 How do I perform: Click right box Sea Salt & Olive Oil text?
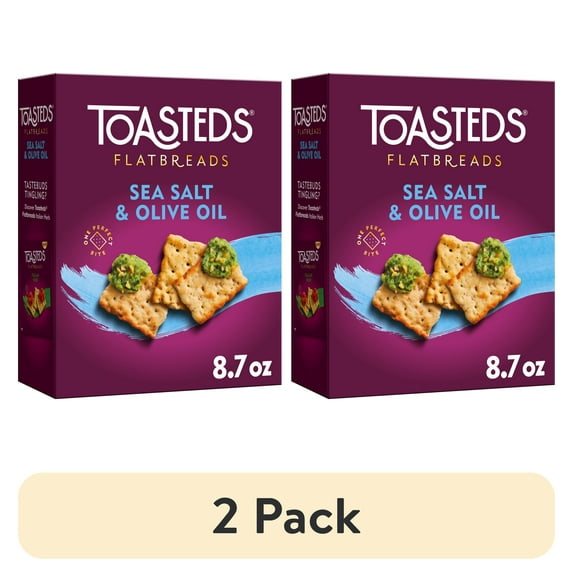point(444,202)
